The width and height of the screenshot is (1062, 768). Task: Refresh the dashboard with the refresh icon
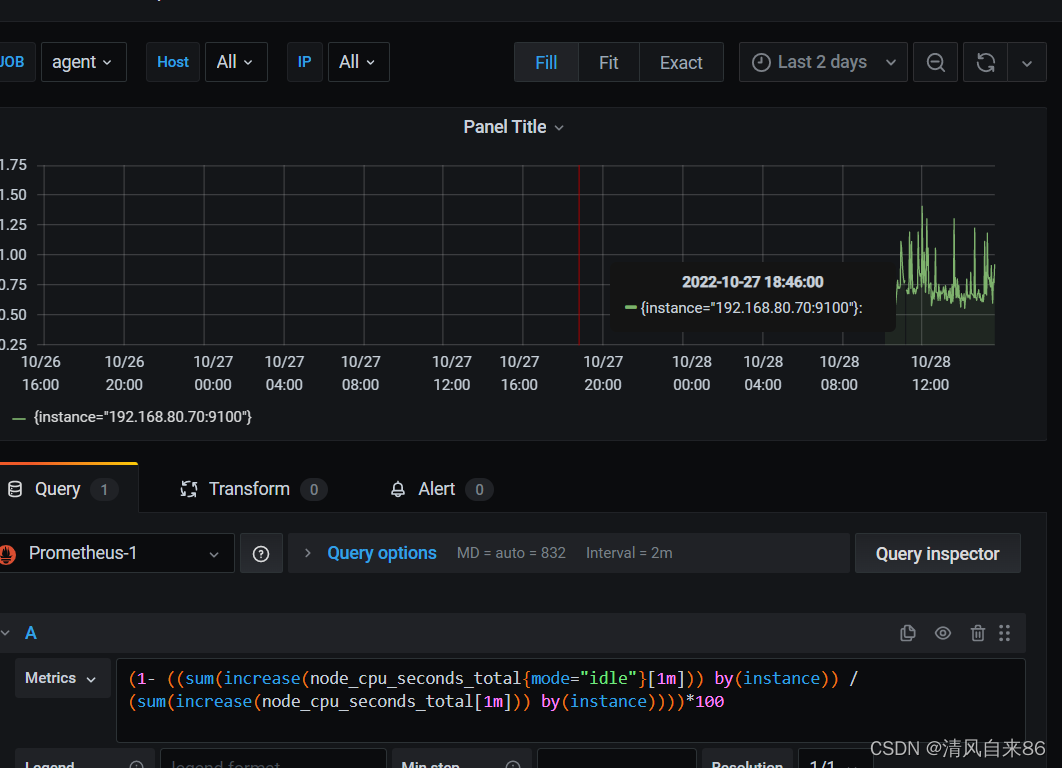click(x=986, y=62)
